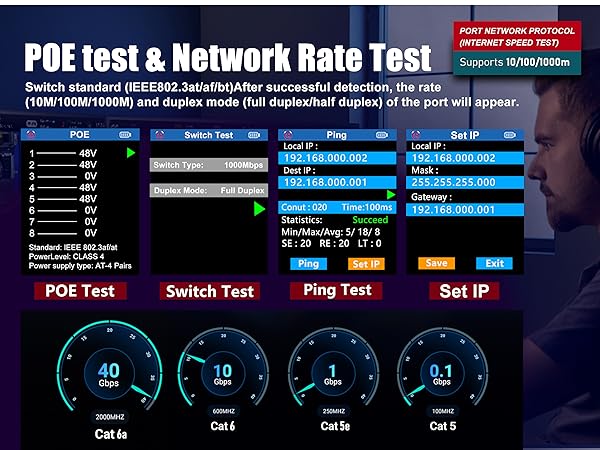Click the battery icon in the Set IP screen header
Image resolution: width=600 pixels, height=450 pixels.
click(509, 135)
